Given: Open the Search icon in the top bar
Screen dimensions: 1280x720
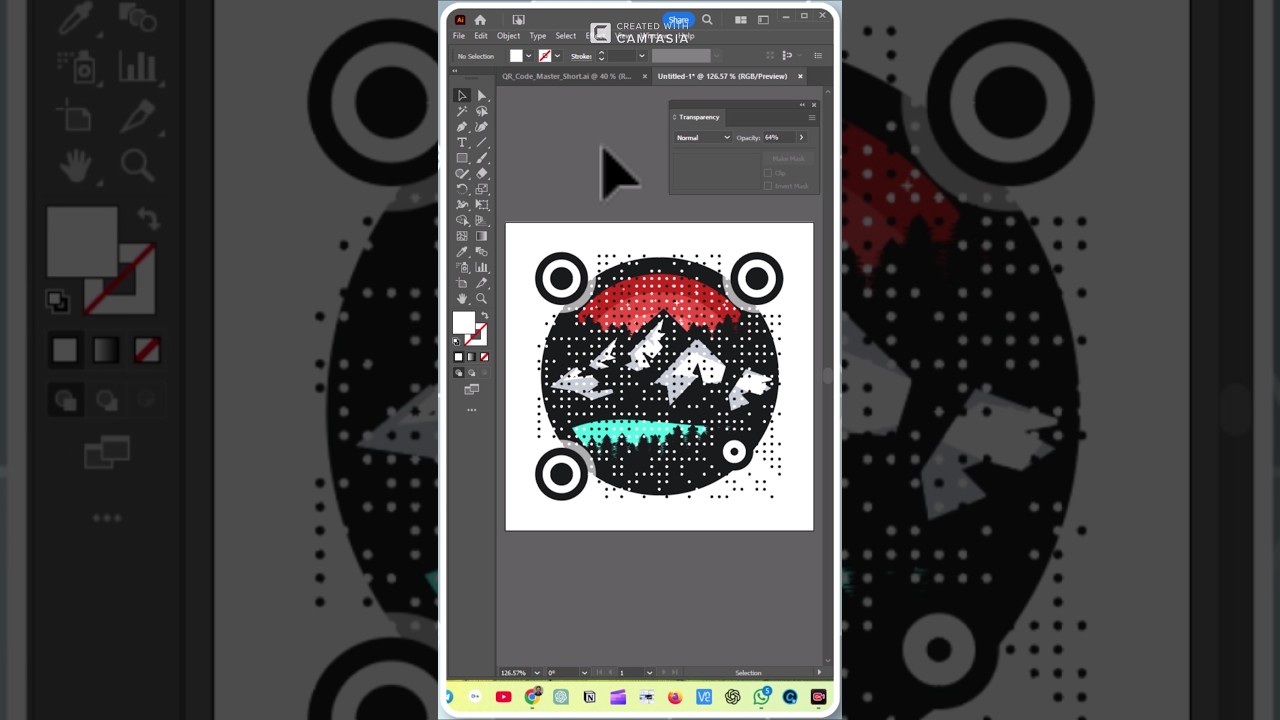Looking at the screenshot, I should (x=707, y=19).
